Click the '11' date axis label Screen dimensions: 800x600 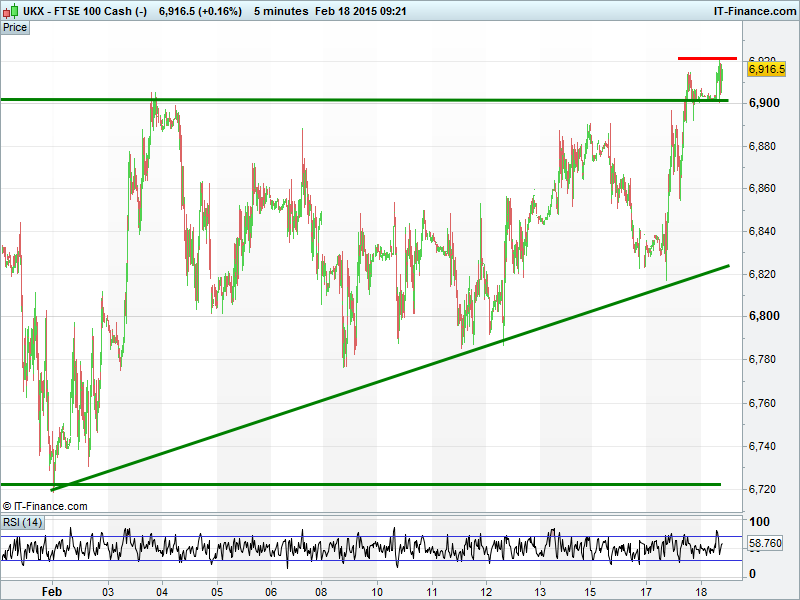coord(432,592)
